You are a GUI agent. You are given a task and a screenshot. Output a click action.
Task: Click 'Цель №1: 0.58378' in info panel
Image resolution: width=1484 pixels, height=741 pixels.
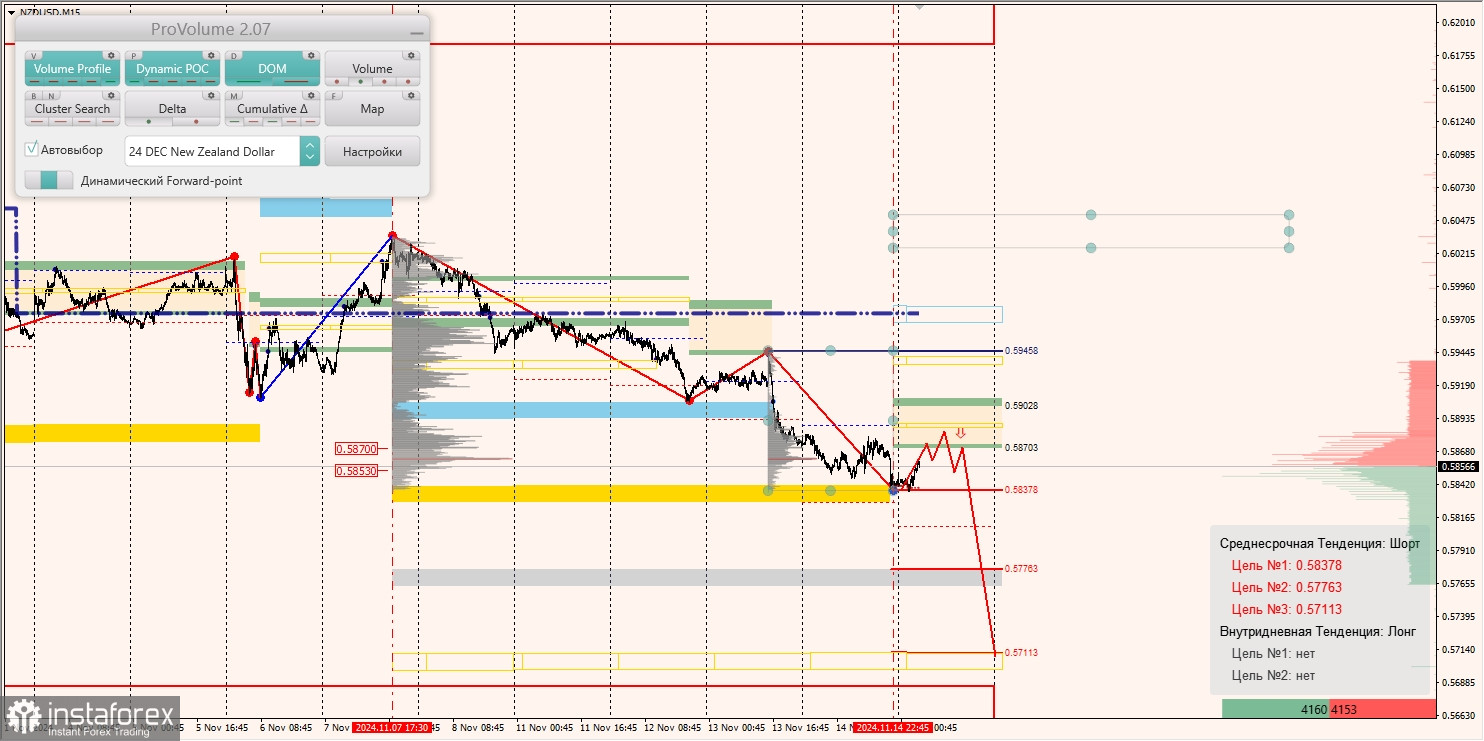click(1286, 566)
